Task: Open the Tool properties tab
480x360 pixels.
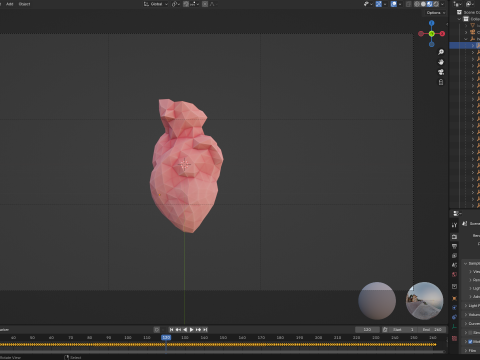Action: 454,225
